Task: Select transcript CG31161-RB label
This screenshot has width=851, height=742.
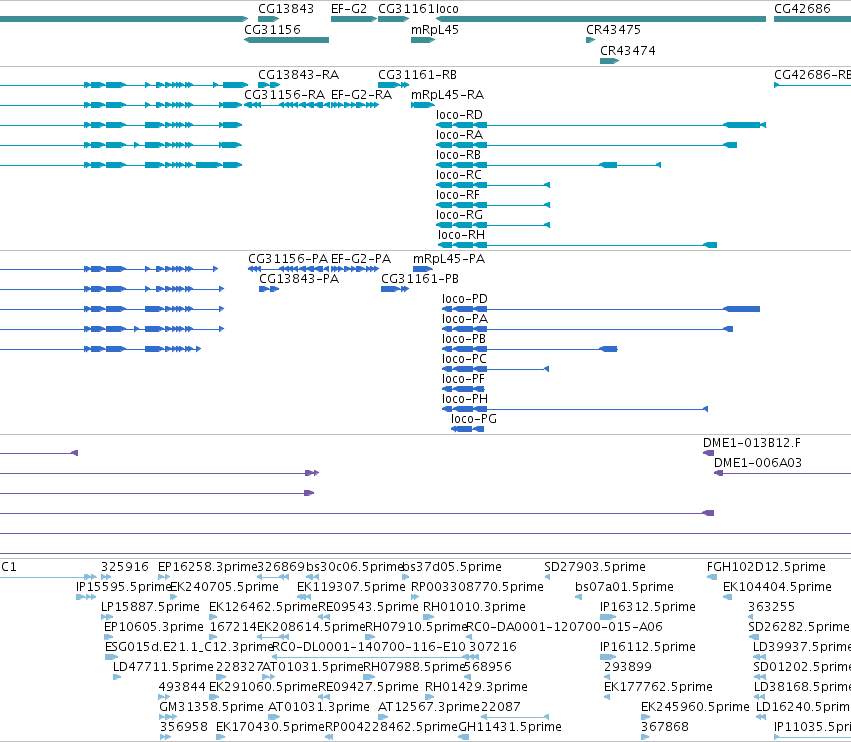Action: click(417, 74)
